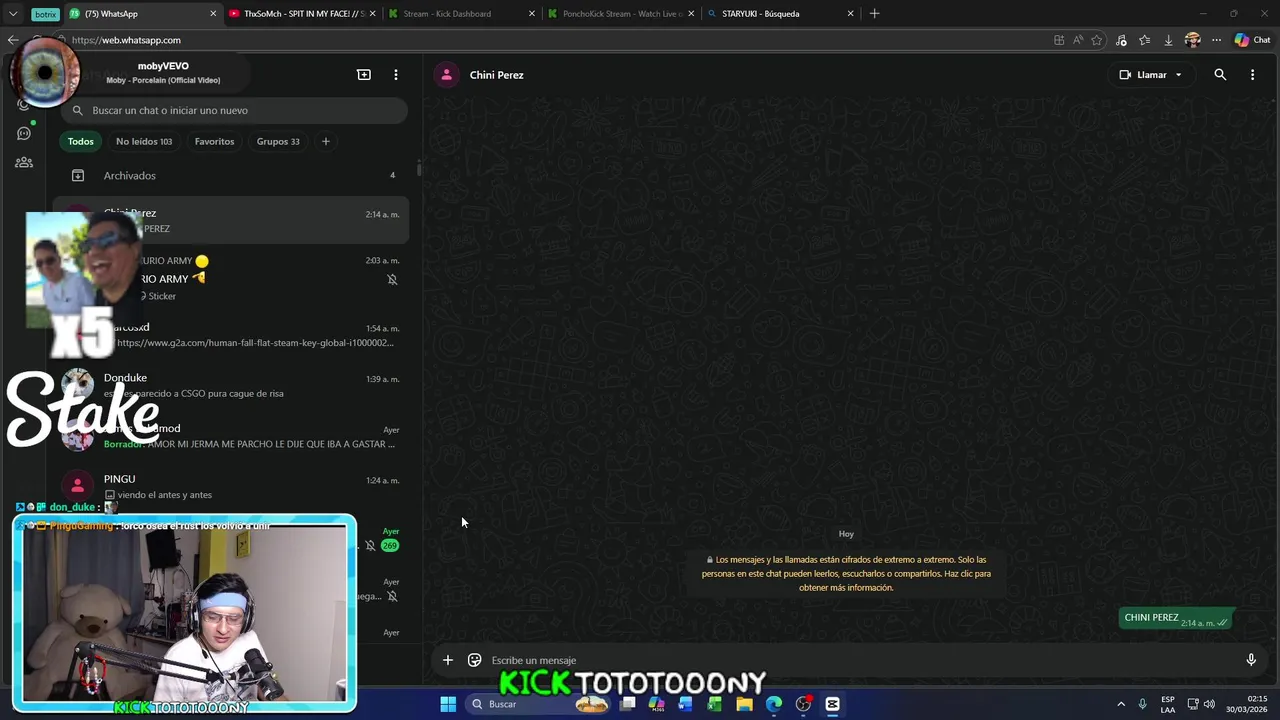The image size is (1280, 720).
Task: Open the browser Favorites list icon
Action: pos(1144,40)
